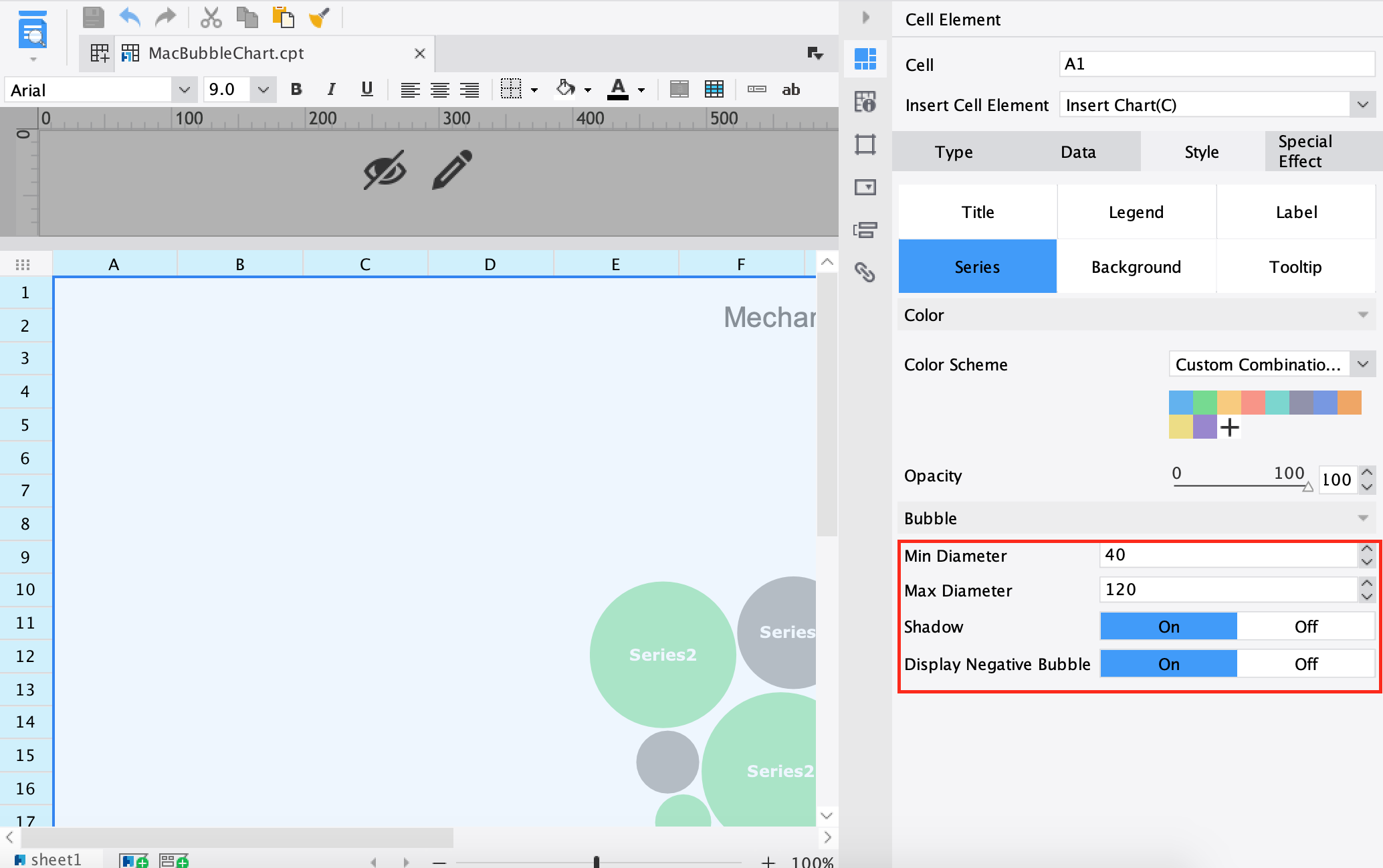
Task: Click the Merge cells toolbar icon
Action: 679,90
